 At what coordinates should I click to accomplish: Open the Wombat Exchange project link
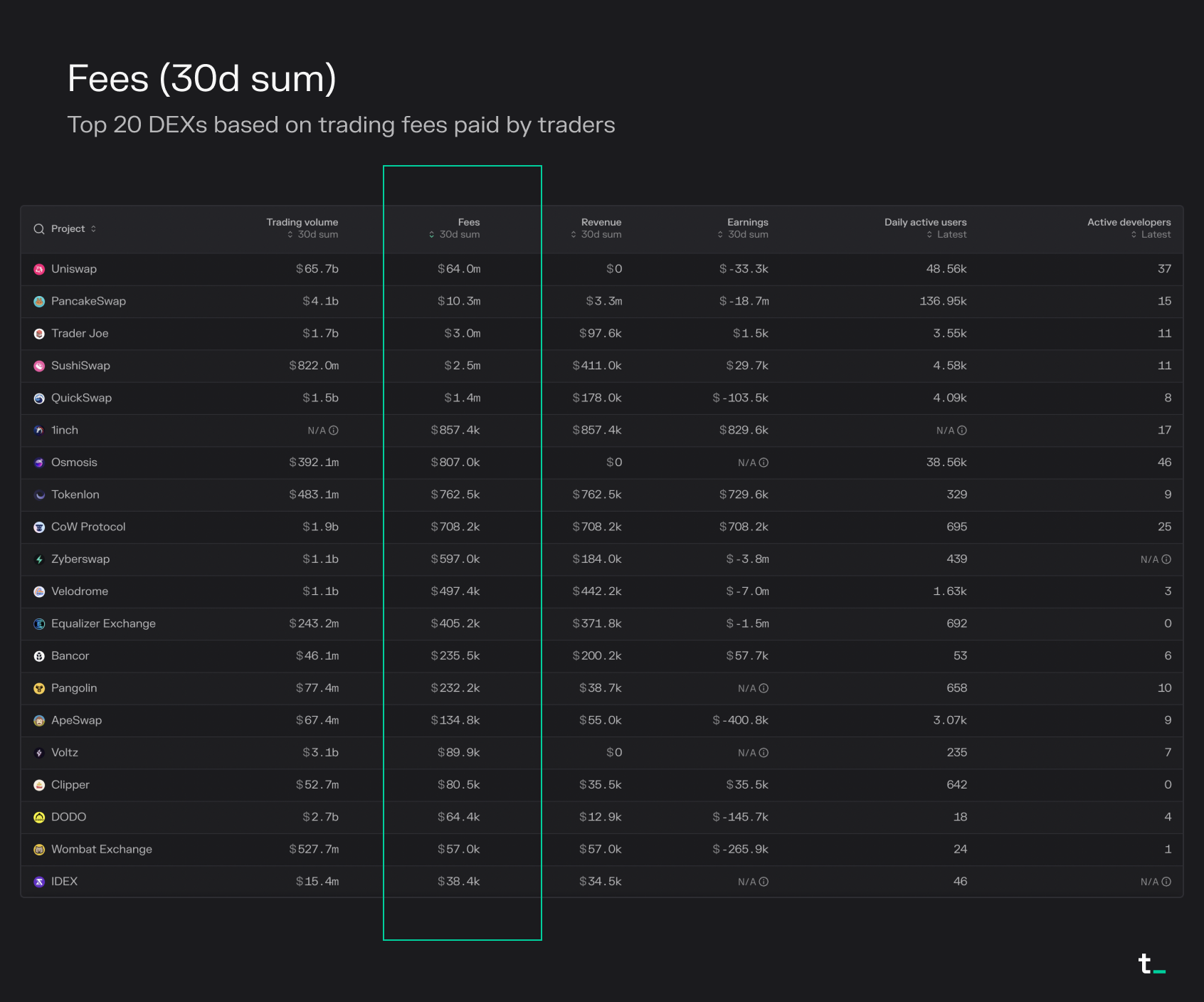pyautogui.click(x=102, y=850)
